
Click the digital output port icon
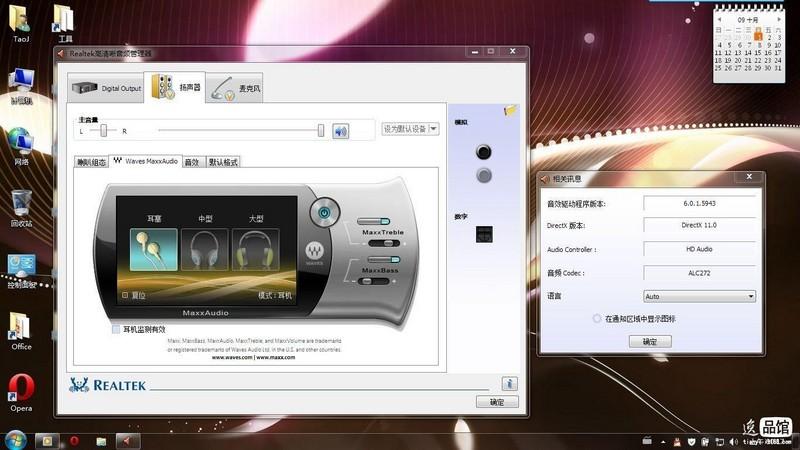[x=484, y=234]
